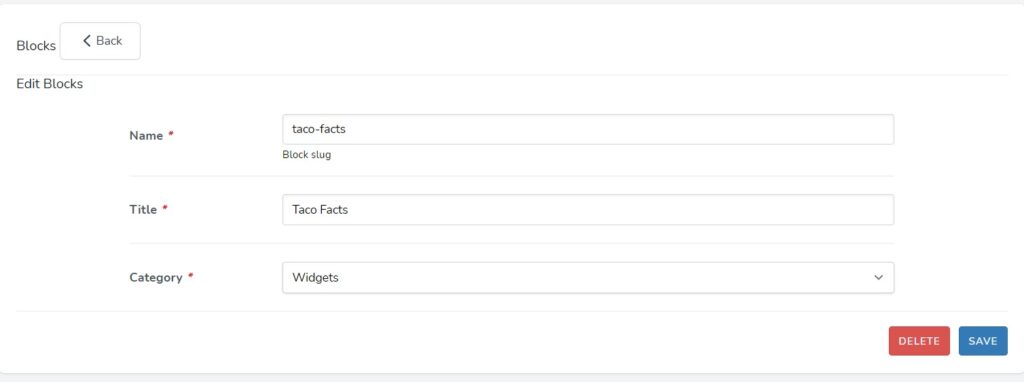Viewport: 1024px width, 382px height.
Task: Select the Widgets value in the Category field
Action: click(315, 278)
